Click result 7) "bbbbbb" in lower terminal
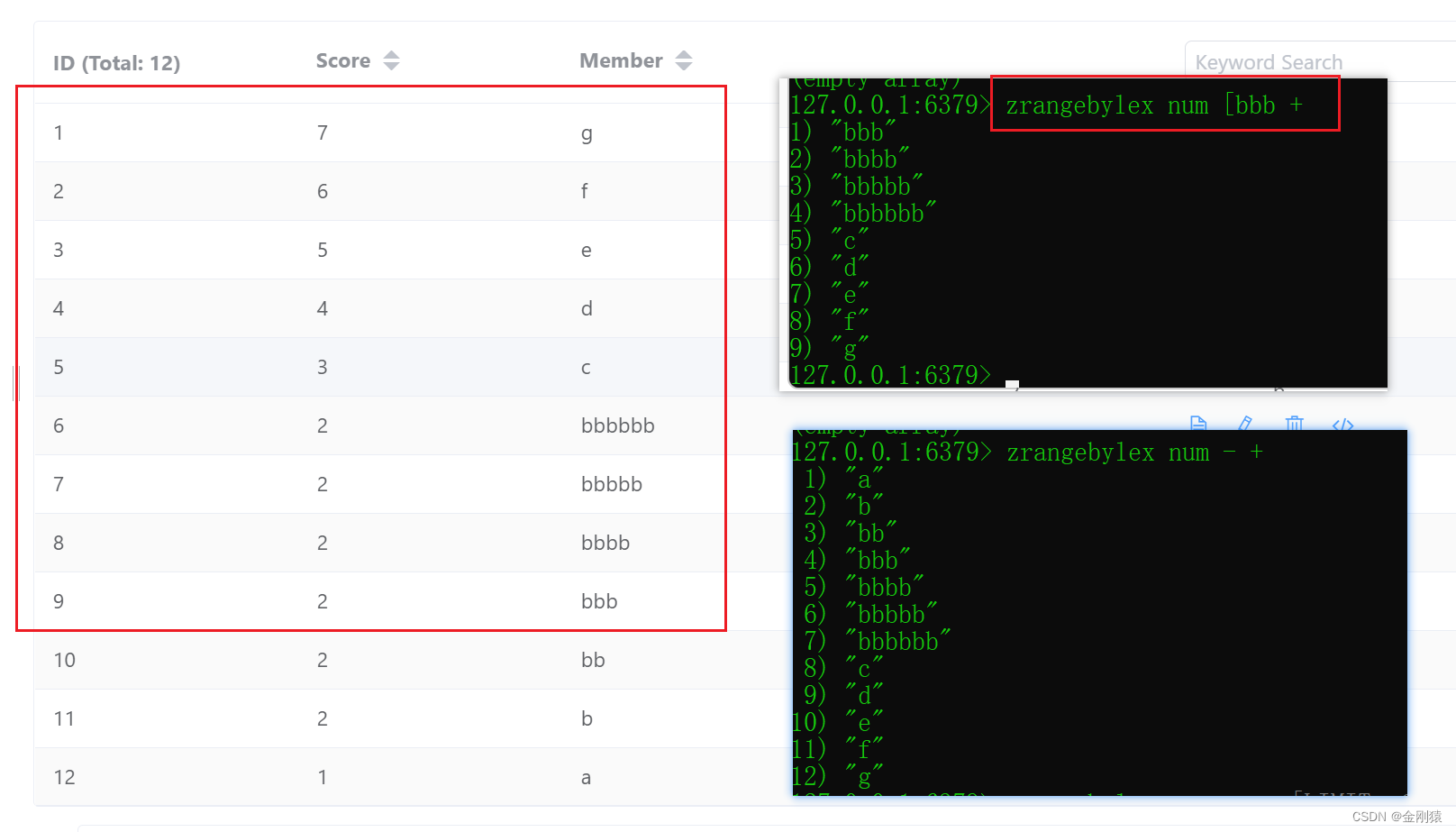 point(878,641)
